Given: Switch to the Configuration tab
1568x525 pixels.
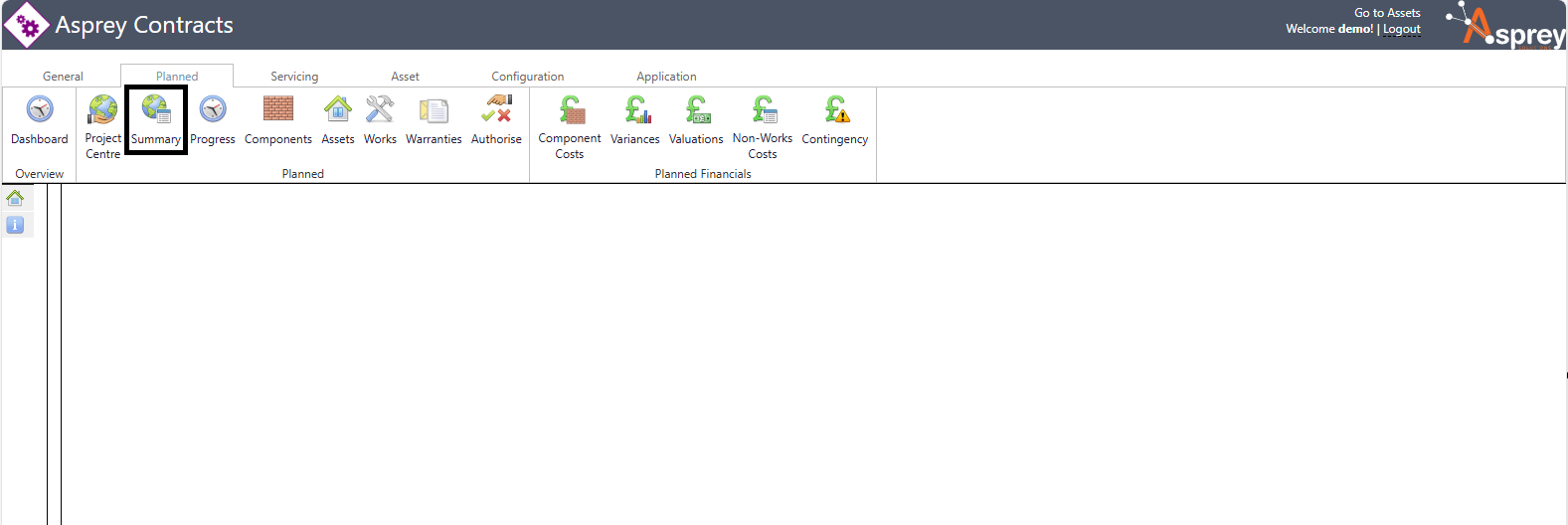Looking at the screenshot, I should pos(527,77).
